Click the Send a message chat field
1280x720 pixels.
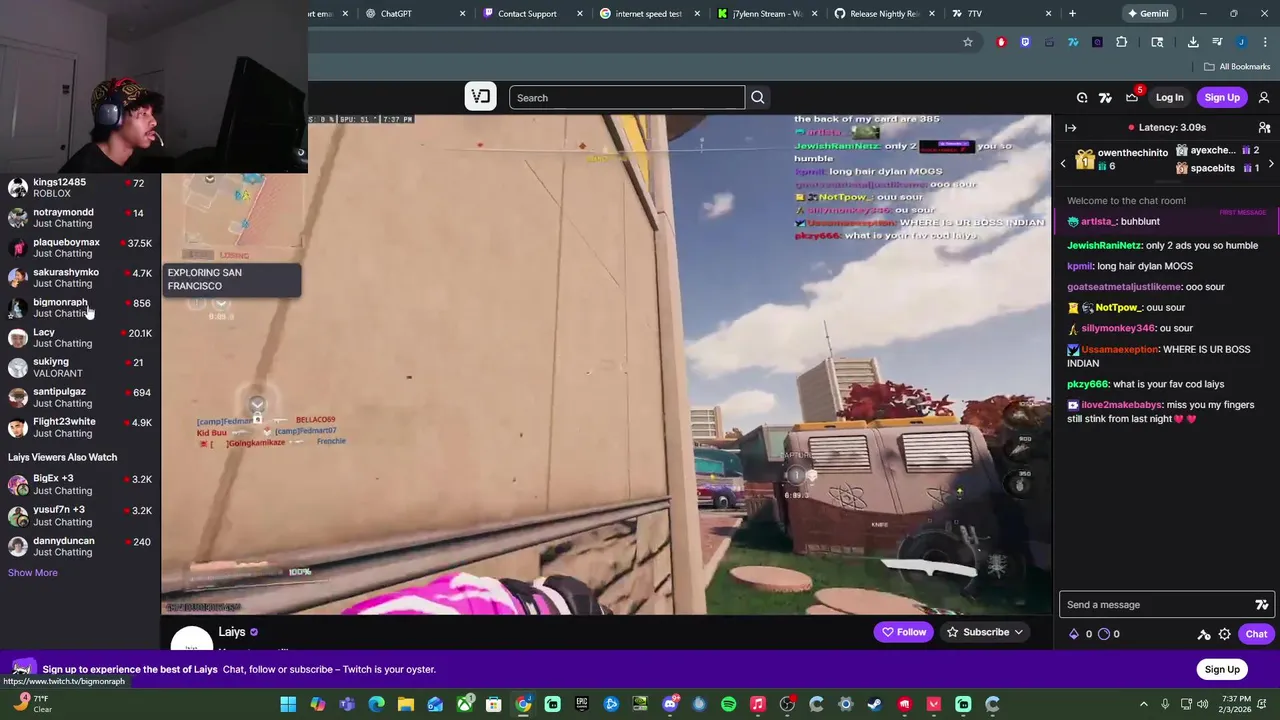(1165, 605)
